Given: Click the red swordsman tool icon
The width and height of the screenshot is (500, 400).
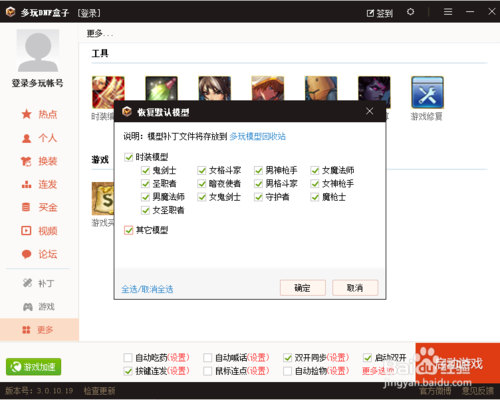Looking at the screenshot, I should point(108,92).
